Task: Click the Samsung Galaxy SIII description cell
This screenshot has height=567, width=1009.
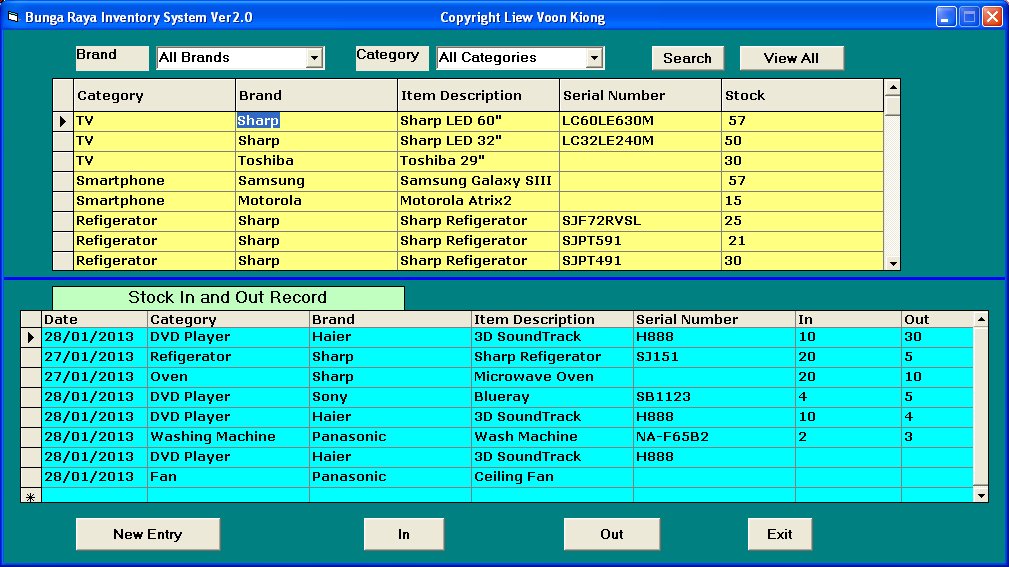Action: [478, 181]
